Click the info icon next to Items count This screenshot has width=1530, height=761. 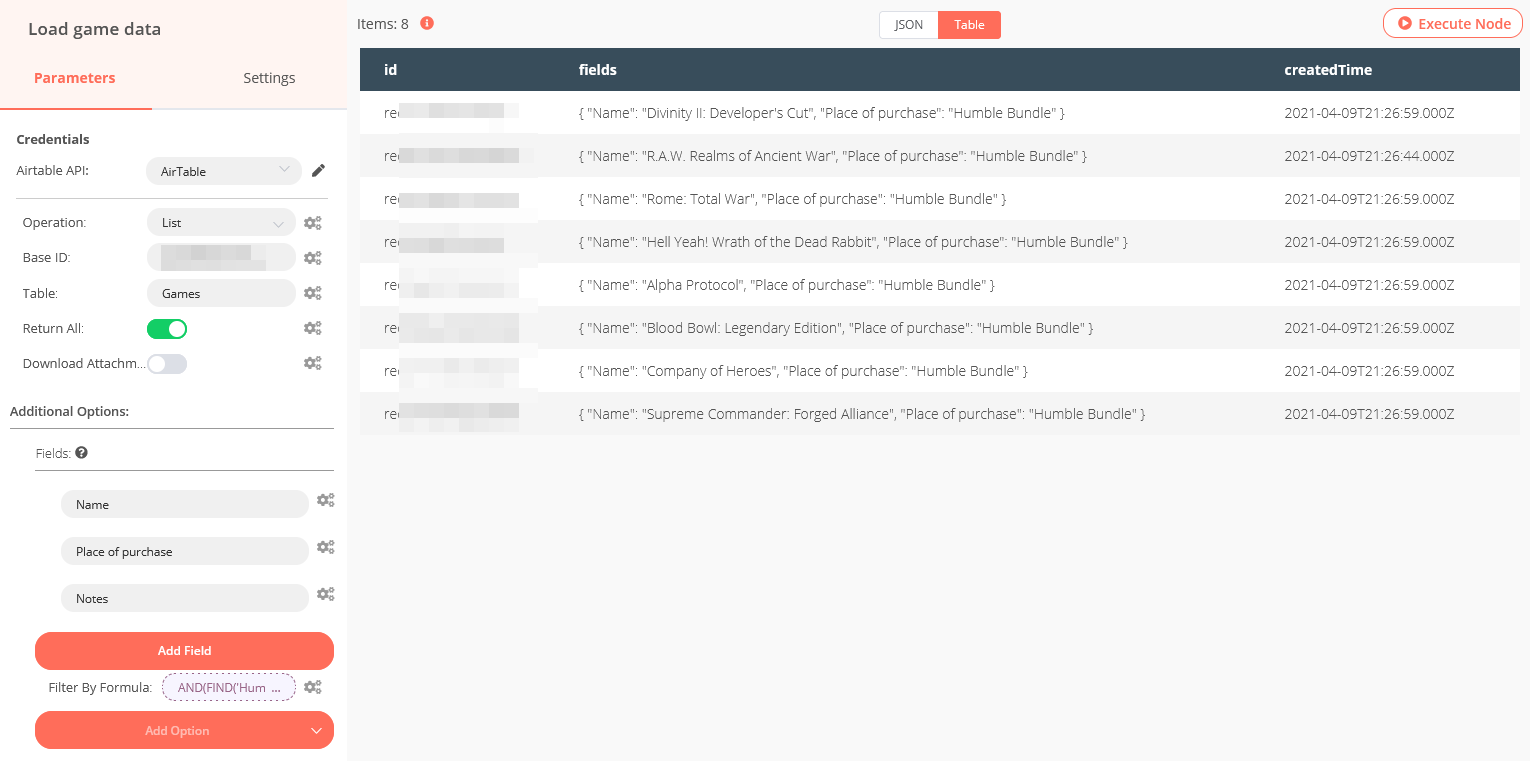click(x=427, y=23)
